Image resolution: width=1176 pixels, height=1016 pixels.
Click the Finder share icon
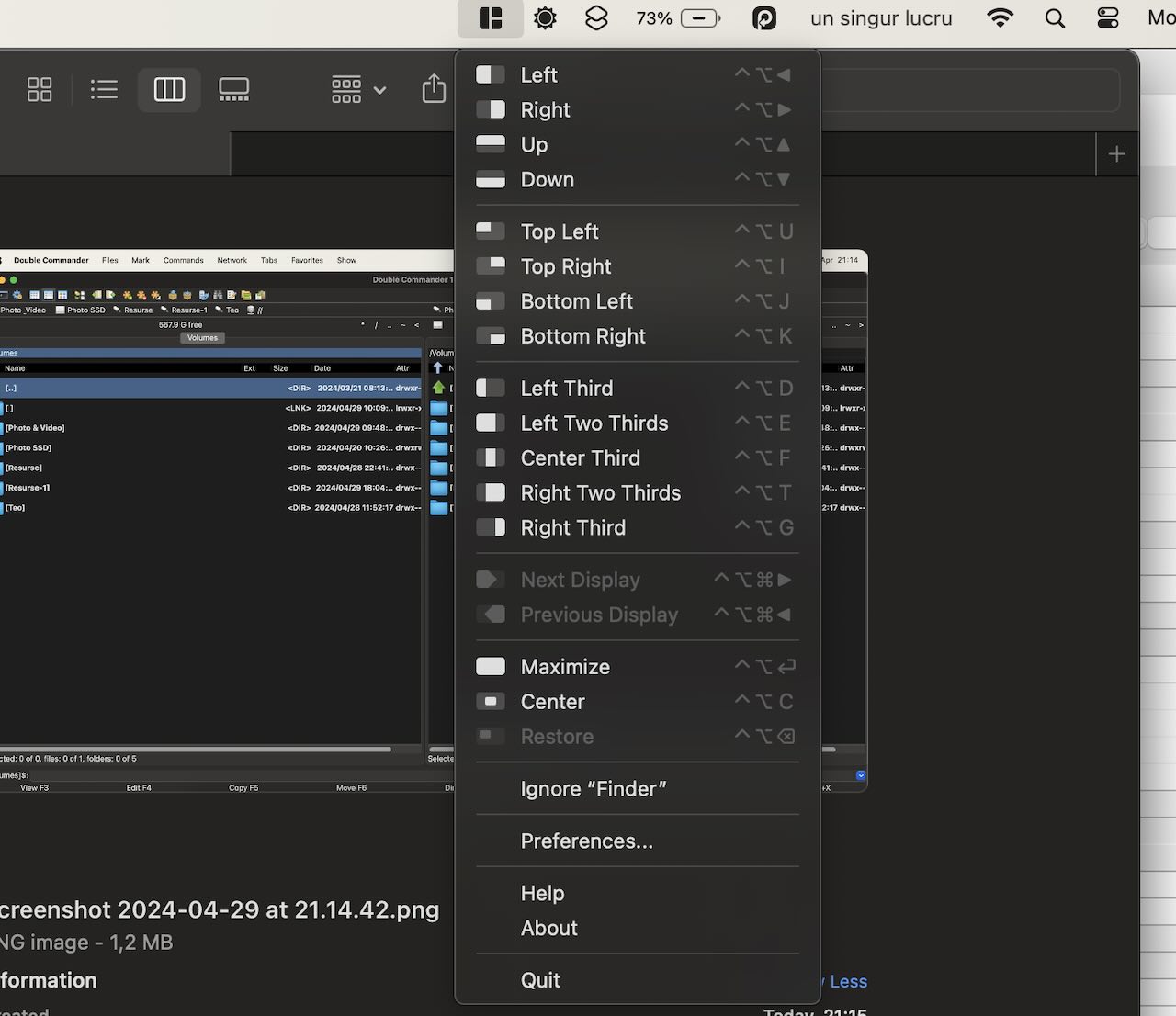pos(434,89)
